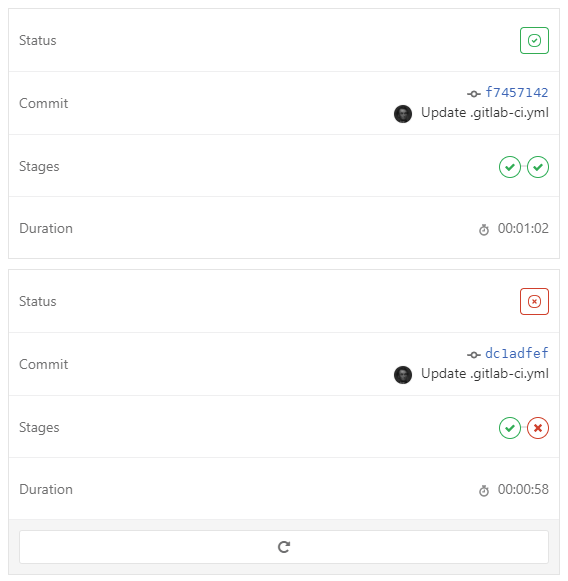Open author avatar on dc1adfef commit
Screen dimensions: 568x581
tap(403, 375)
